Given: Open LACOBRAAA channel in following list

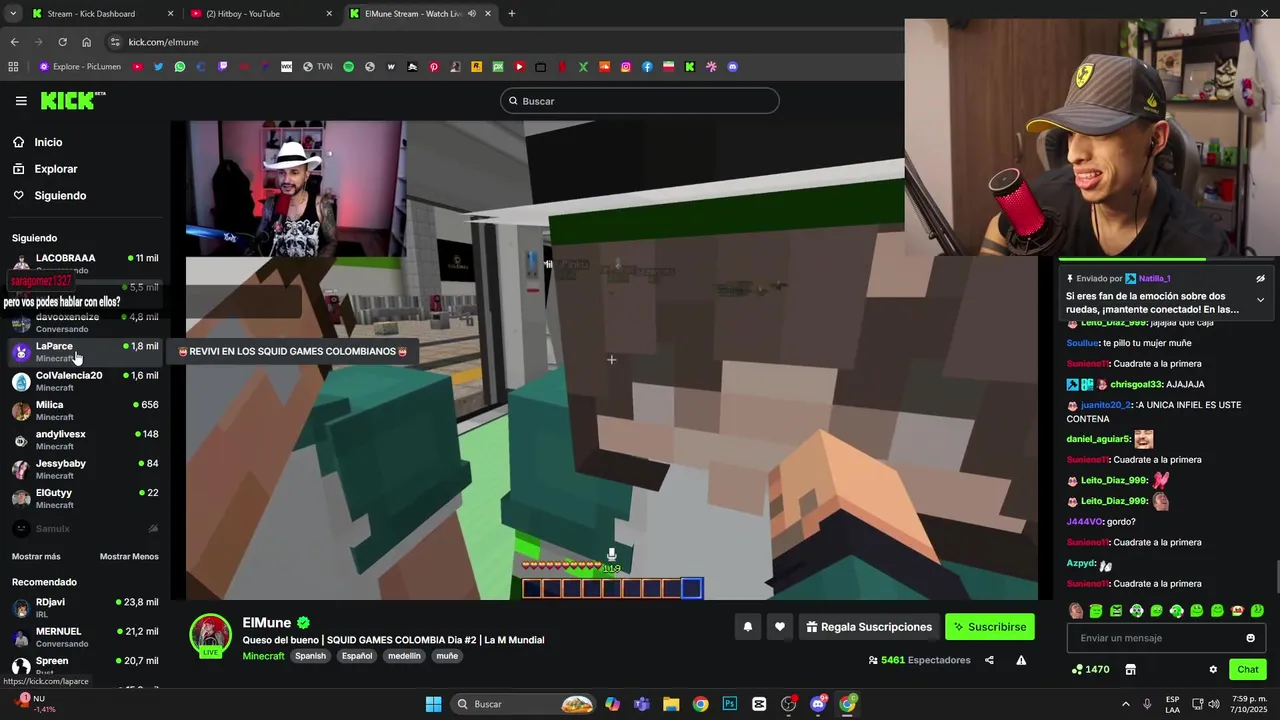Looking at the screenshot, I should 85,263.
